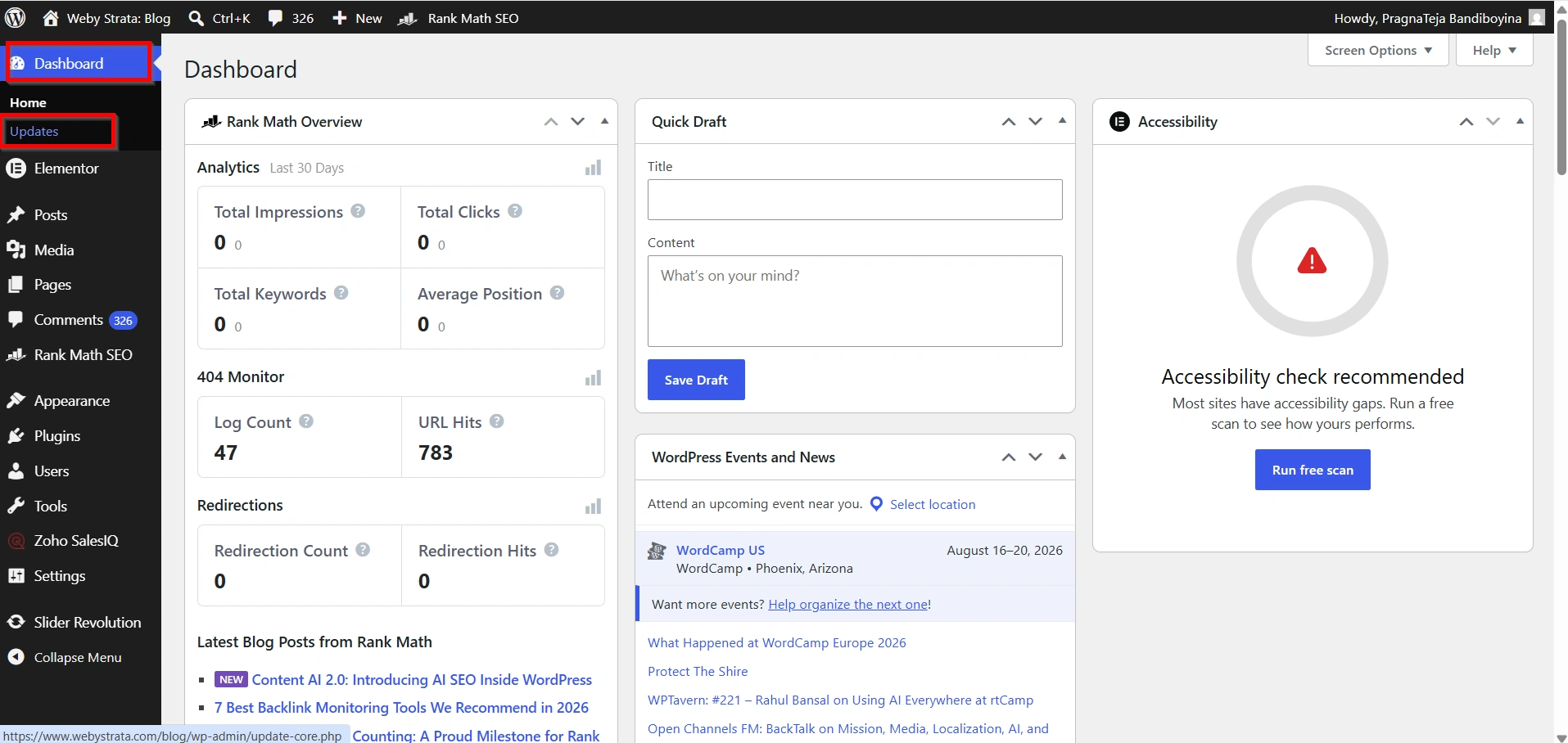This screenshot has height=743, width=1568.
Task: Select the Slider Revolution icon
Action: click(16, 622)
